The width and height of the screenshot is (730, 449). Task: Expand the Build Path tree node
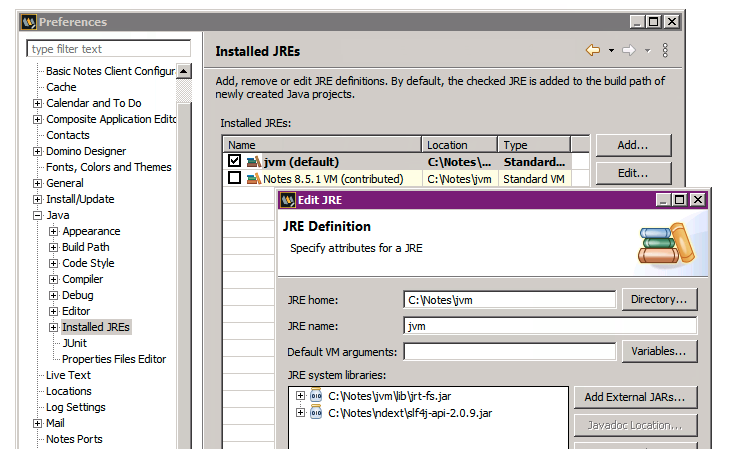(x=54, y=247)
